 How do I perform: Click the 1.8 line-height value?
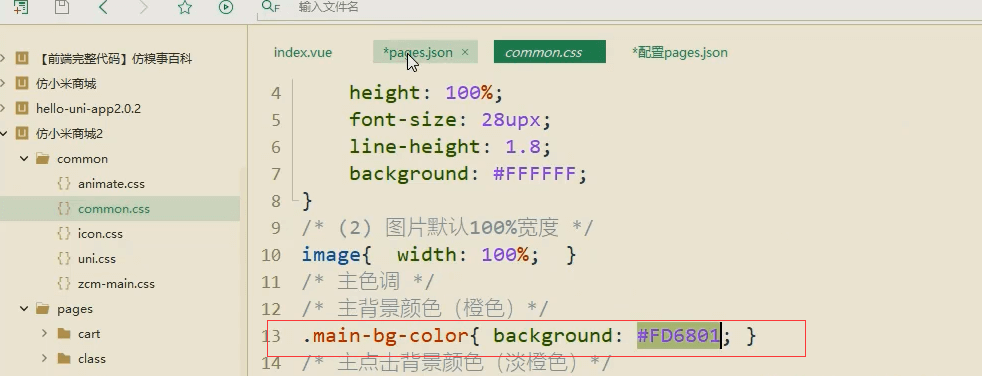click(523, 146)
